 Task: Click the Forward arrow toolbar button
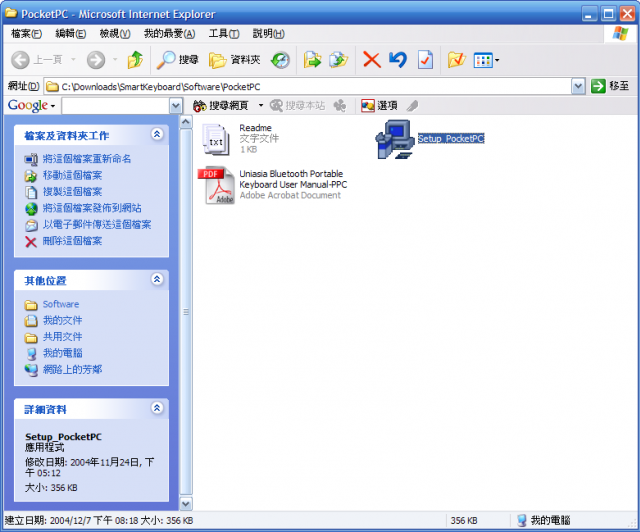(x=96, y=60)
